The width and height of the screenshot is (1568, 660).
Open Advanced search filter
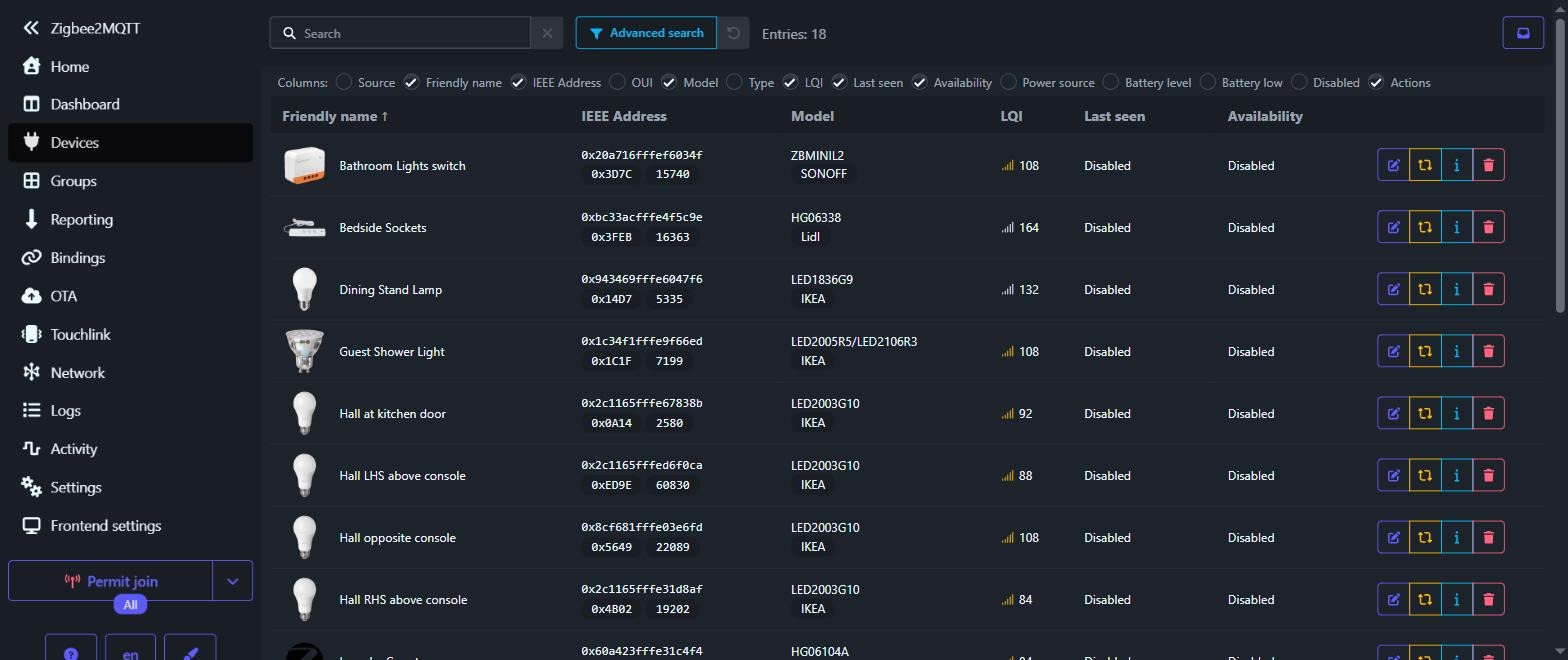click(x=646, y=33)
